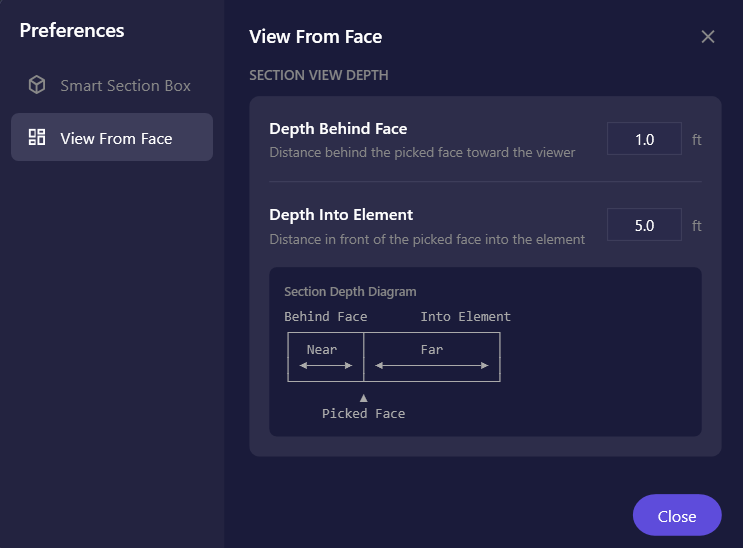Click the Depth Behind Face label
The image size is (743, 548).
[x=338, y=128]
